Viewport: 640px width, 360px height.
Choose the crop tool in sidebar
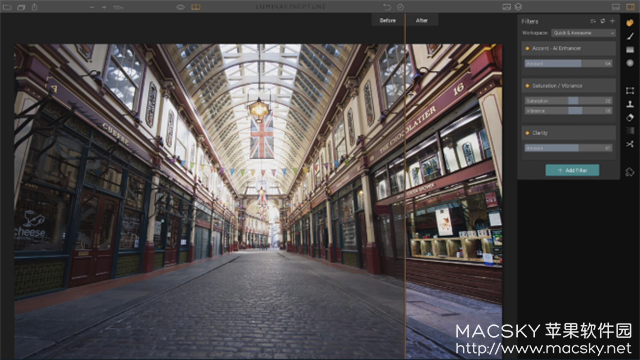pyautogui.click(x=630, y=90)
